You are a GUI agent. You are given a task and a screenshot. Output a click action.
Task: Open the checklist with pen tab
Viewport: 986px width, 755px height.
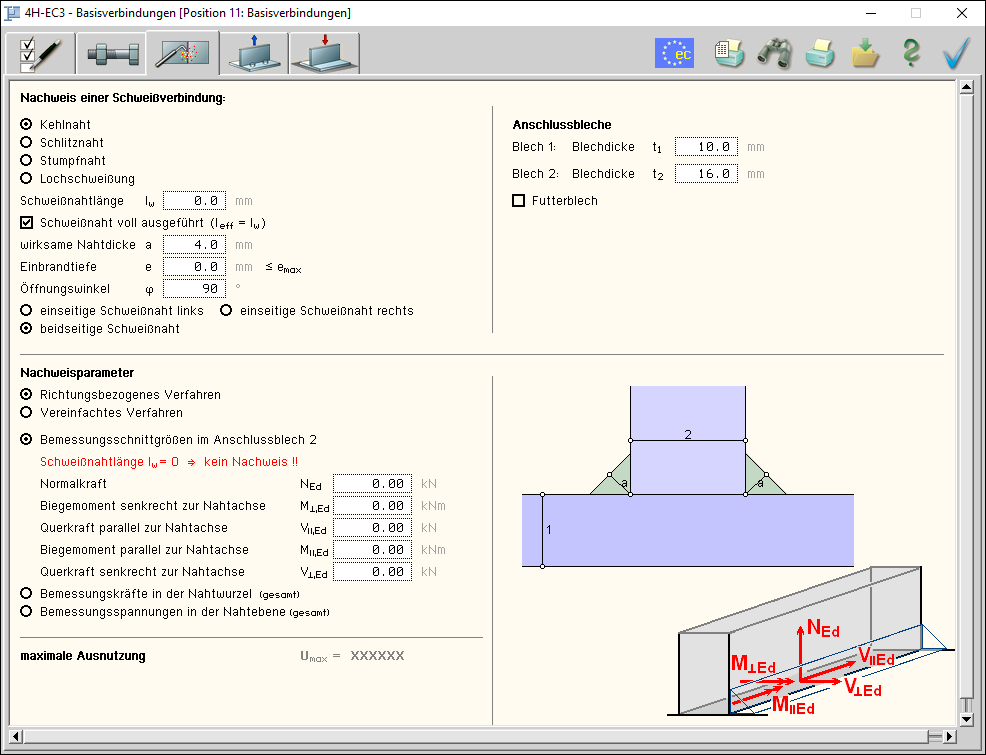click(39, 54)
